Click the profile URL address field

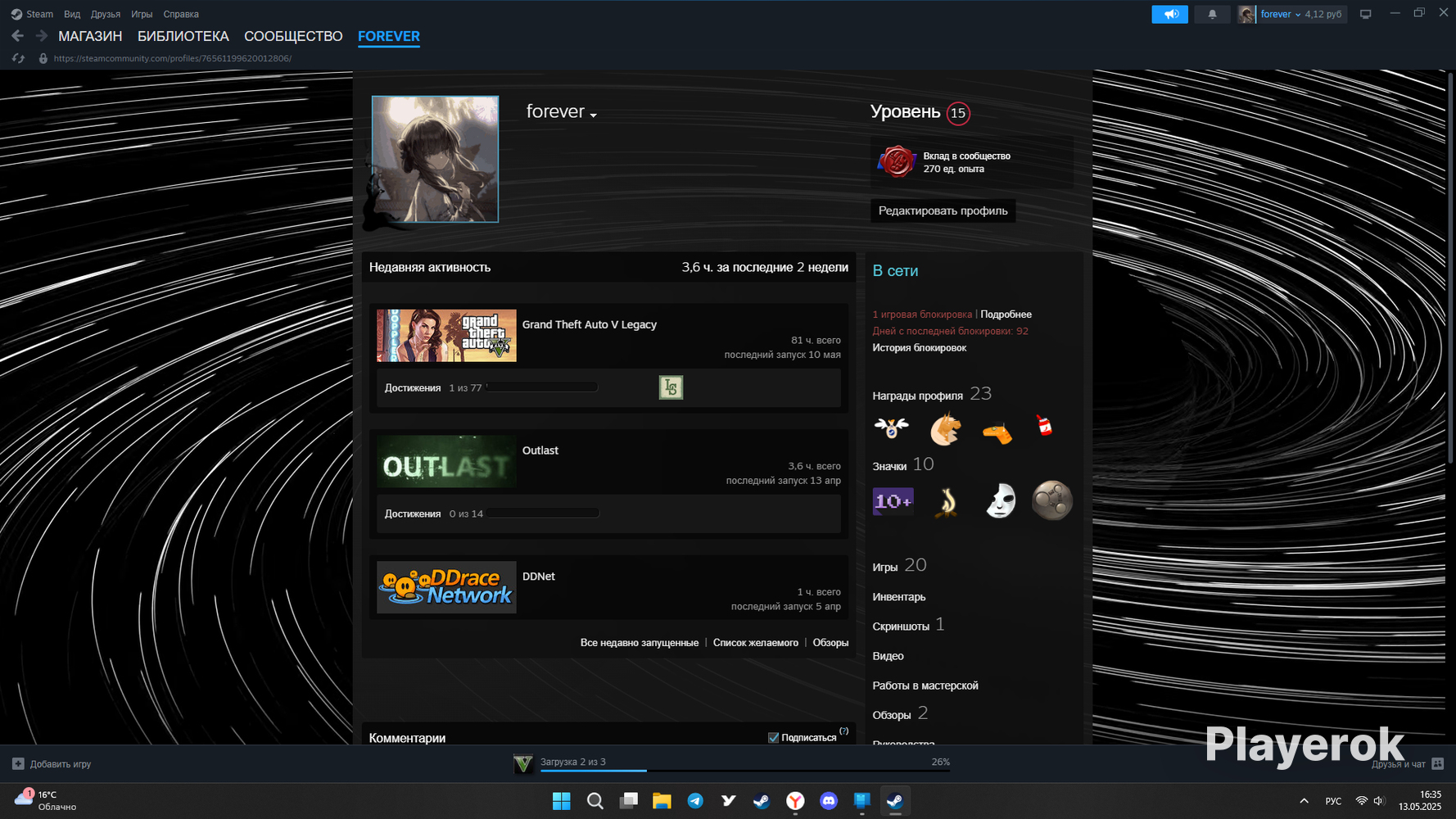pos(173,58)
